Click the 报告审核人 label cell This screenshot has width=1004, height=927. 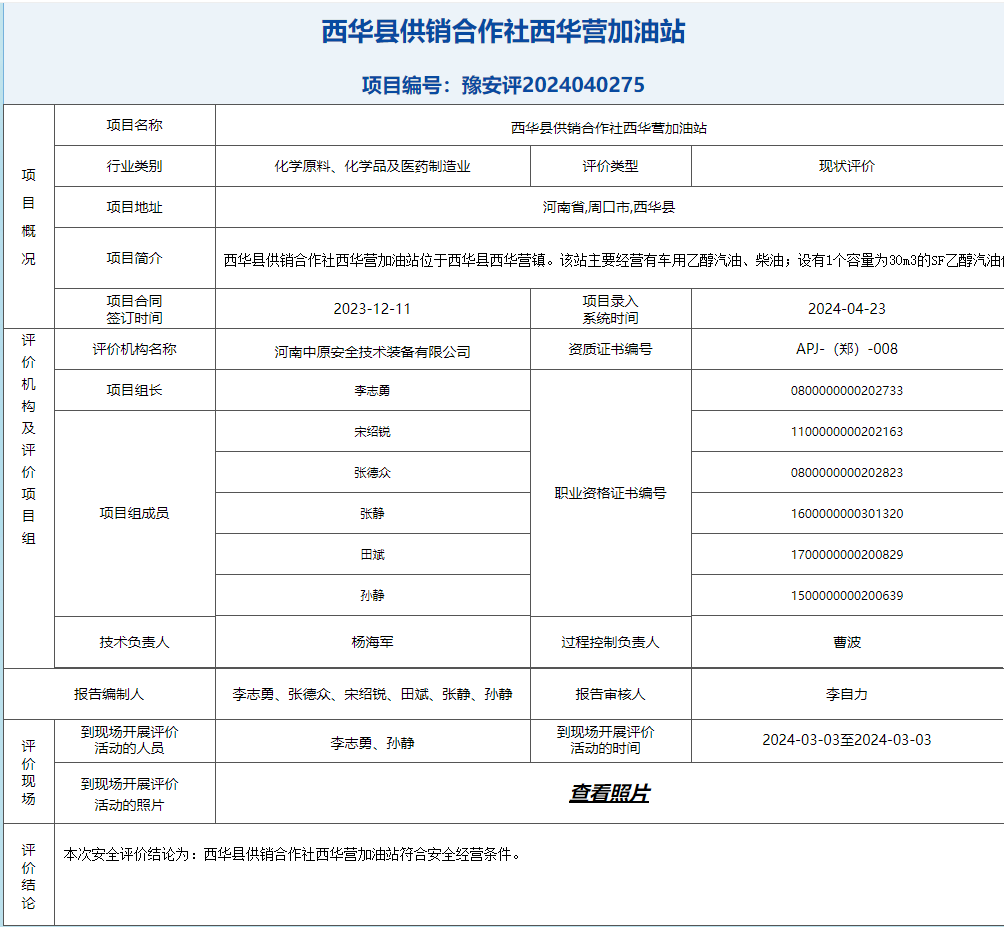point(611,694)
